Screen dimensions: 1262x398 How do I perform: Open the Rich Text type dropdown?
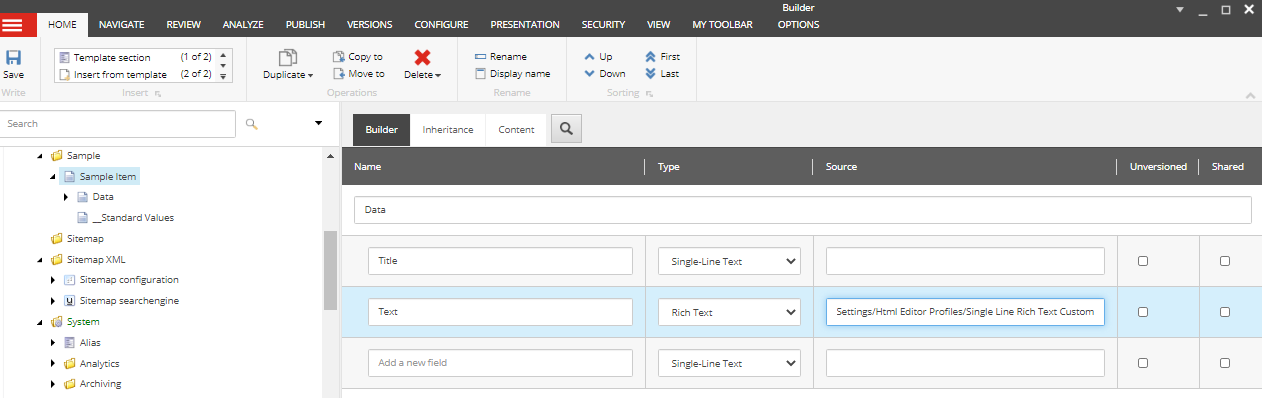[729, 312]
